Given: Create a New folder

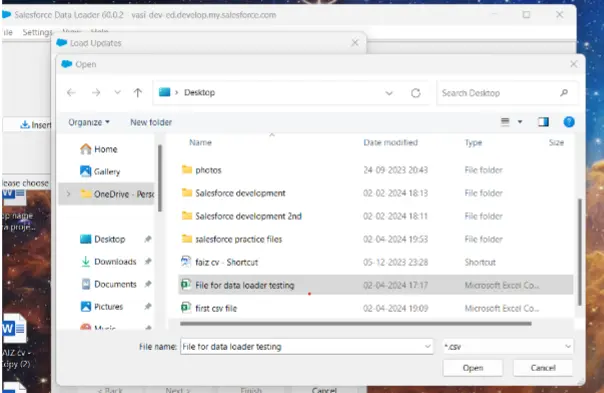Looking at the screenshot, I should pos(151,122).
